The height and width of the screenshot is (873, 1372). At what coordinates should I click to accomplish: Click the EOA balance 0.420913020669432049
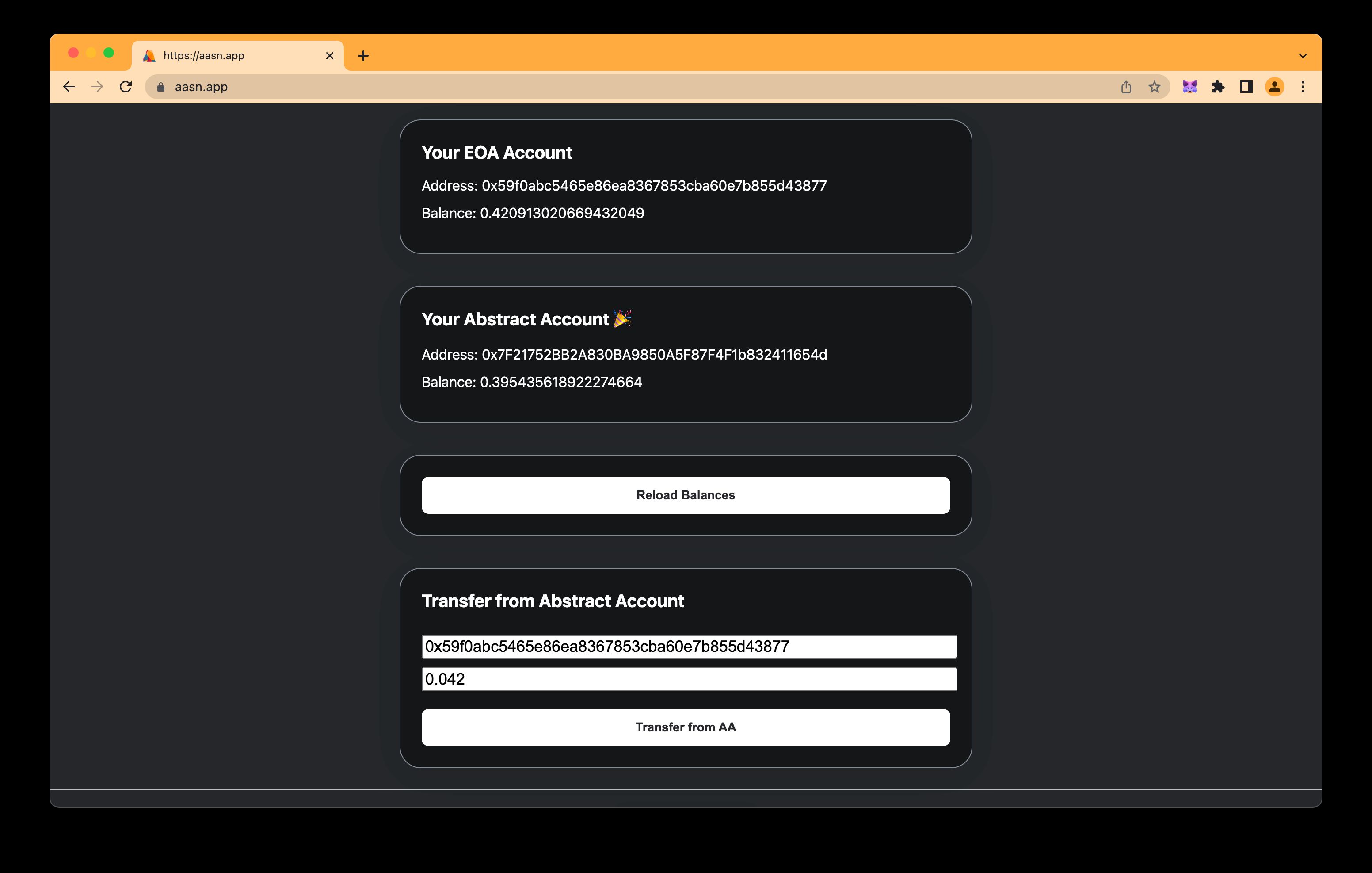tap(562, 213)
